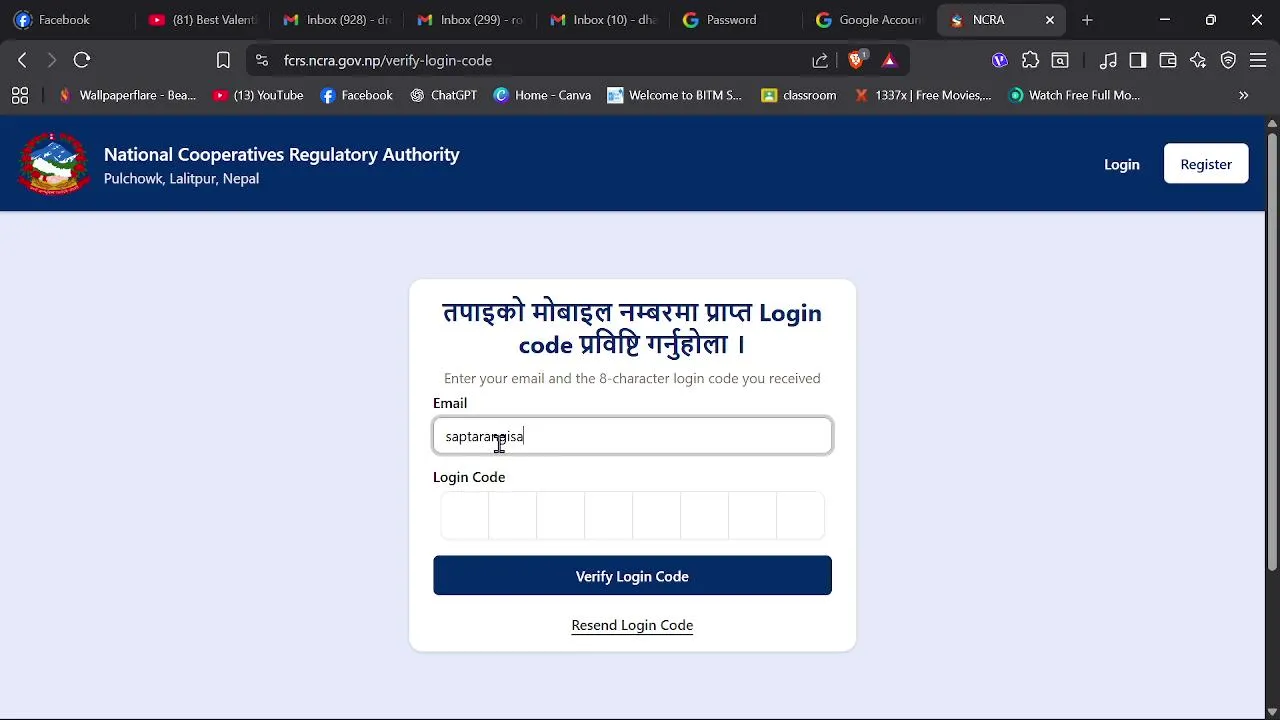Open the browser extensions puzzle icon
Screen dimensions: 1280x720
[1030, 60]
